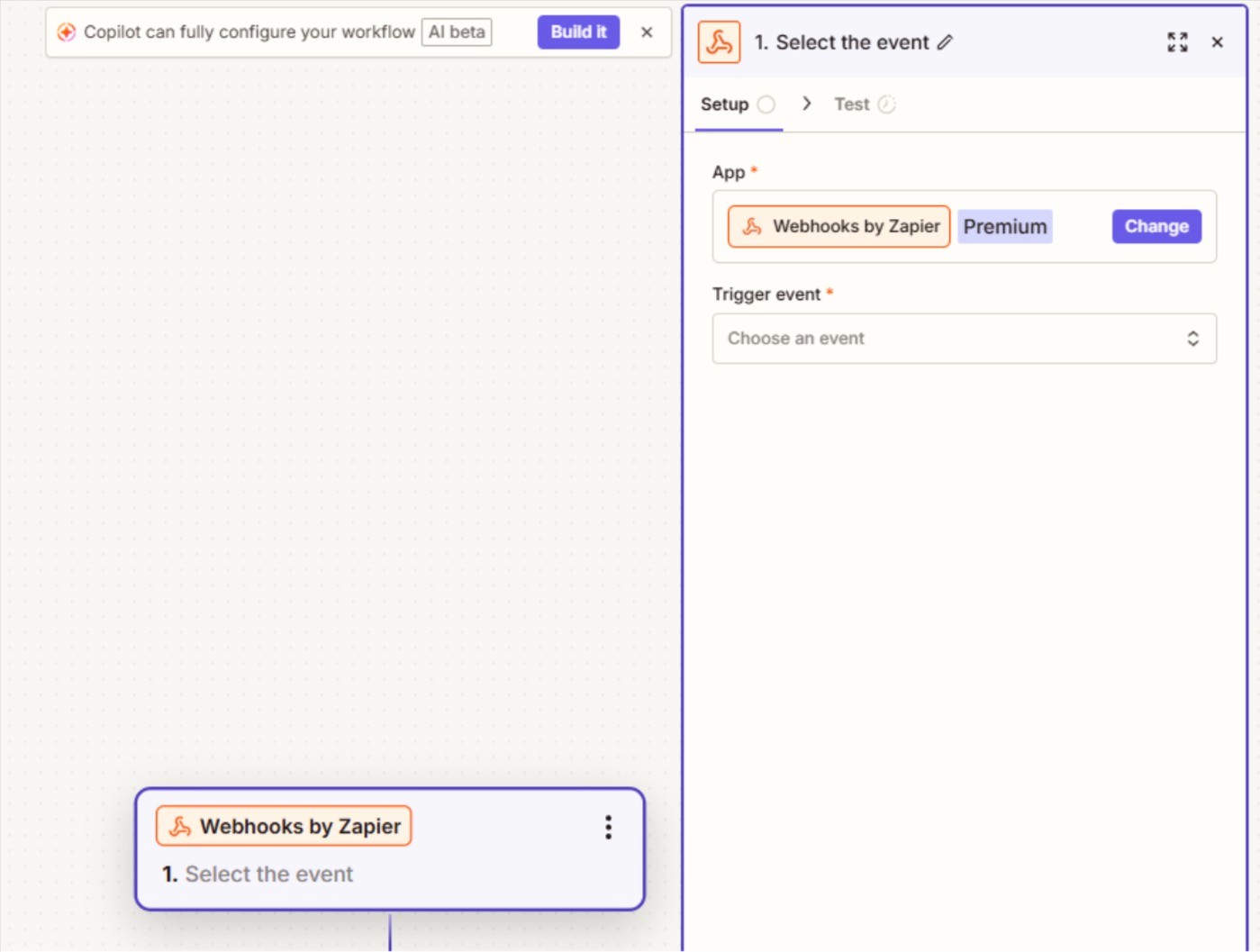The height and width of the screenshot is (952, 1260).
Task: Expand the step panel to full screen
Action: tap(1177, 42)
